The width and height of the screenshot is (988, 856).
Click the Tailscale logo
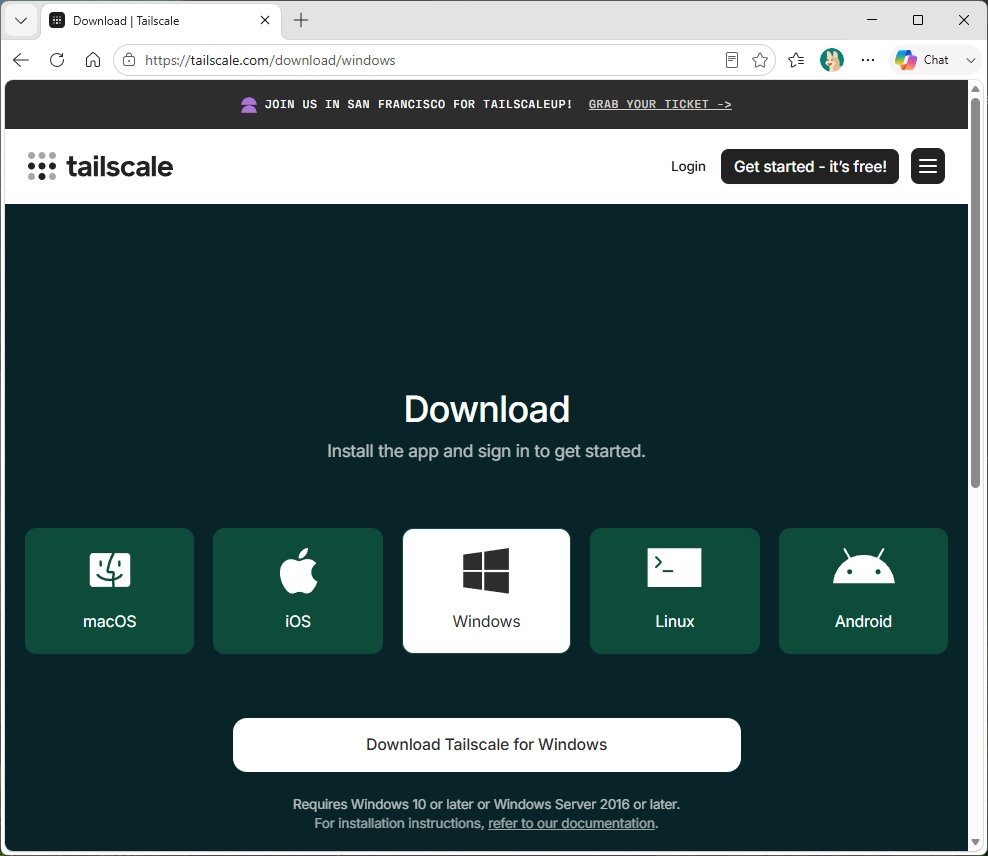point(100,166)
